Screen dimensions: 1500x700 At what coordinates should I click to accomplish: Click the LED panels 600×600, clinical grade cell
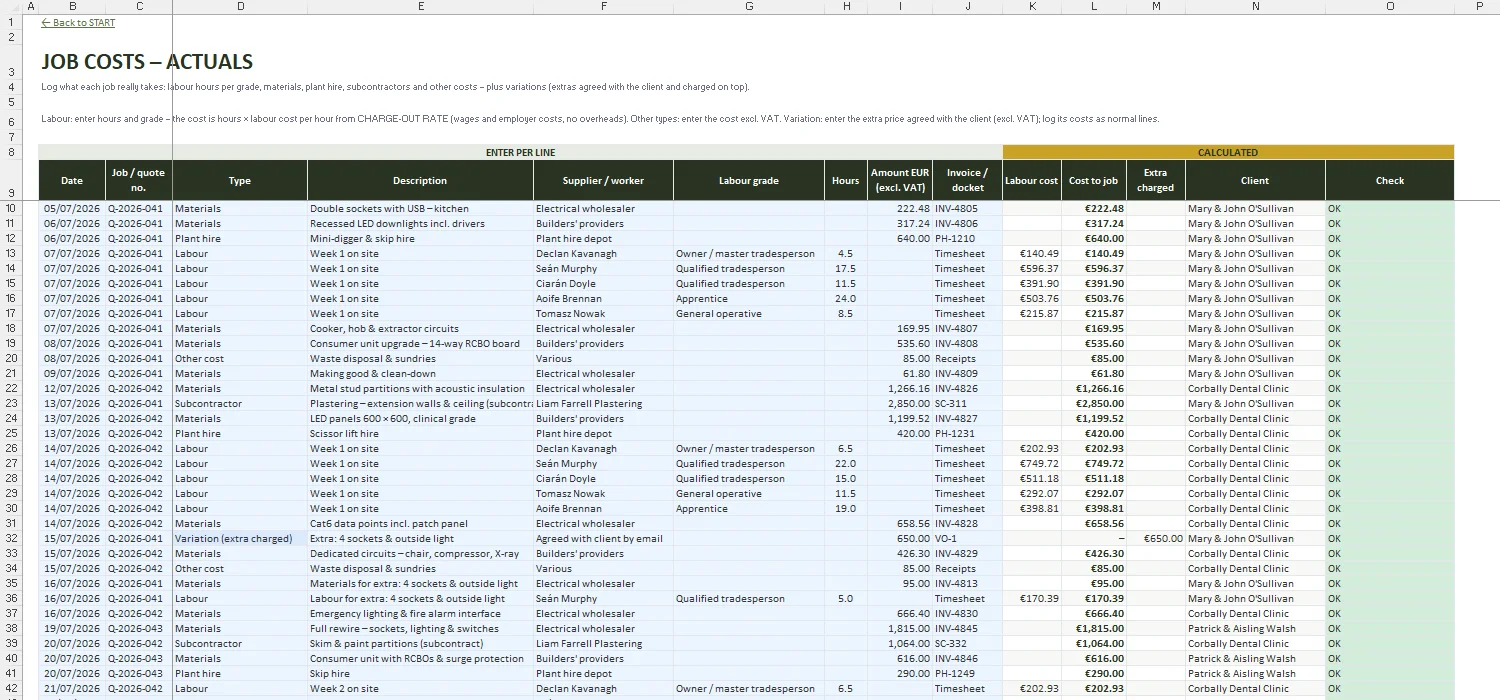(420, 419)
